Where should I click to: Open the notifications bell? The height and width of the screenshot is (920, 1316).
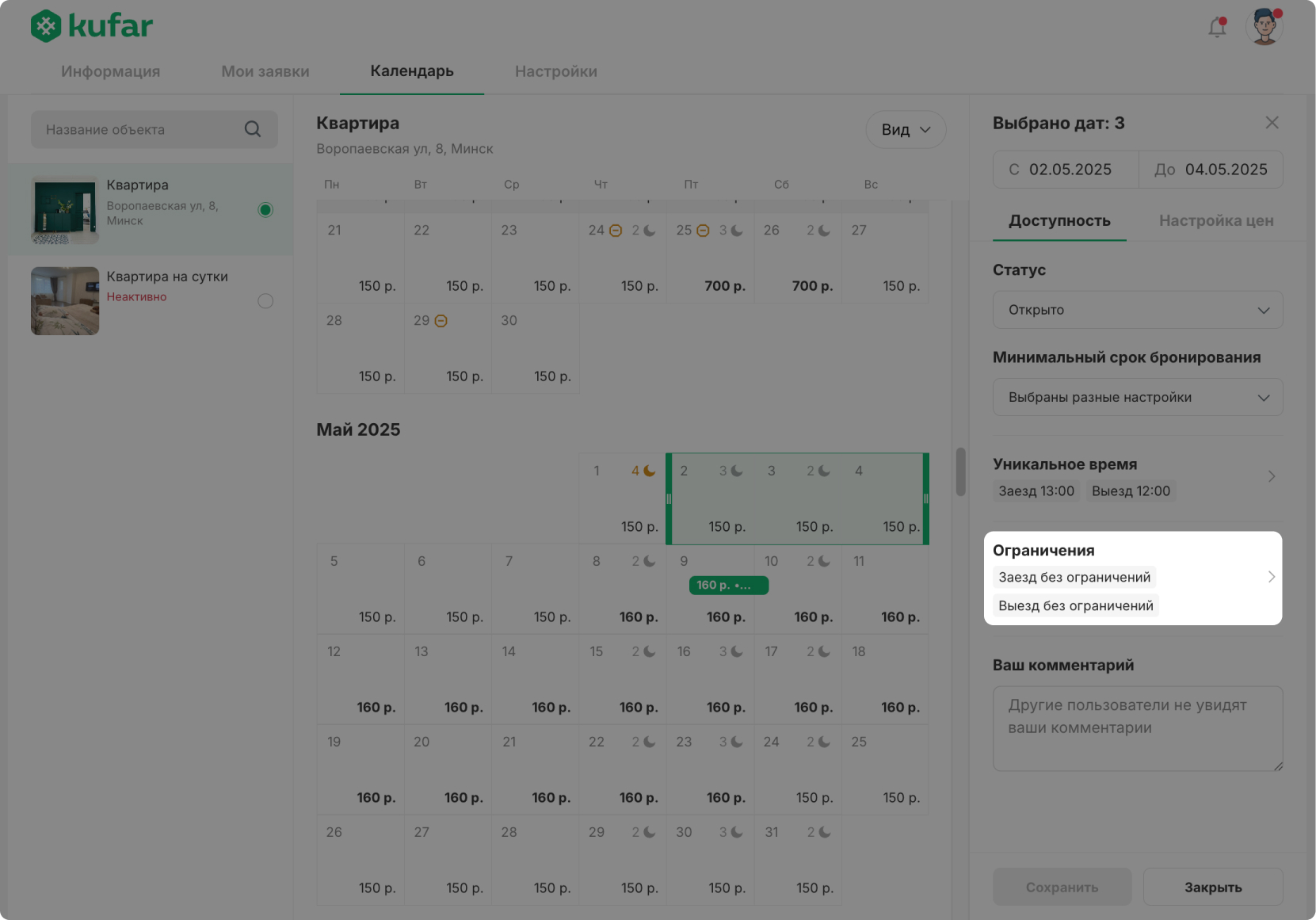point(1217,28)
